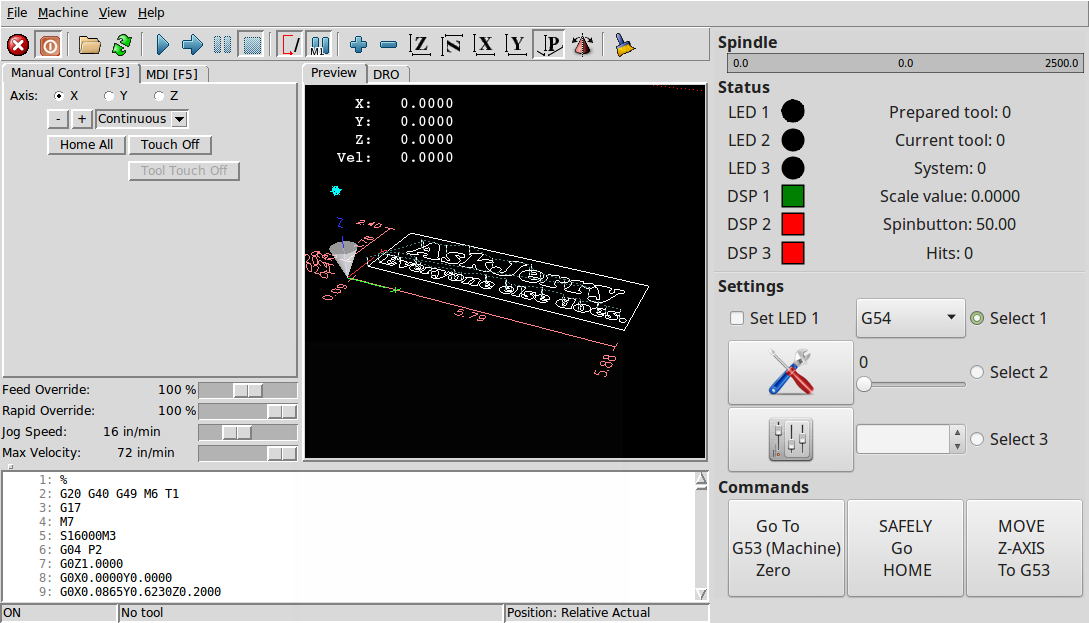Screen dimensions: 1089x623
Task: Open the File menu
Action: [17, 13]
